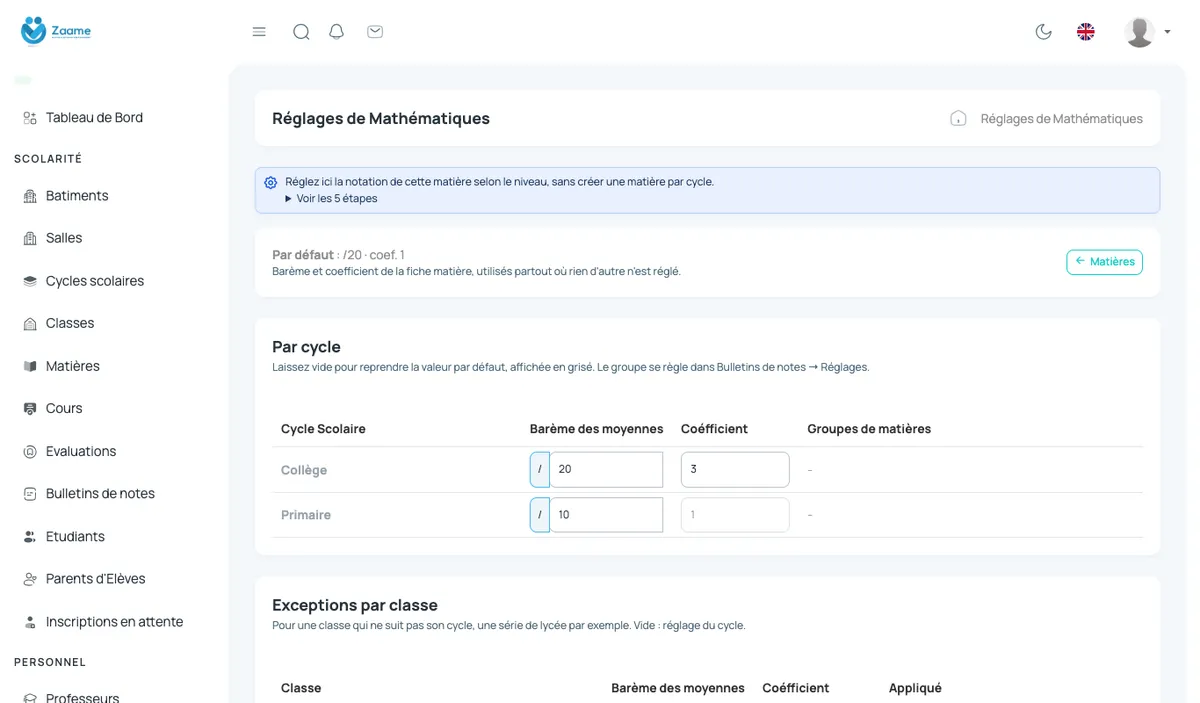Expand 'Voir les 5 étapes' details

331,198
